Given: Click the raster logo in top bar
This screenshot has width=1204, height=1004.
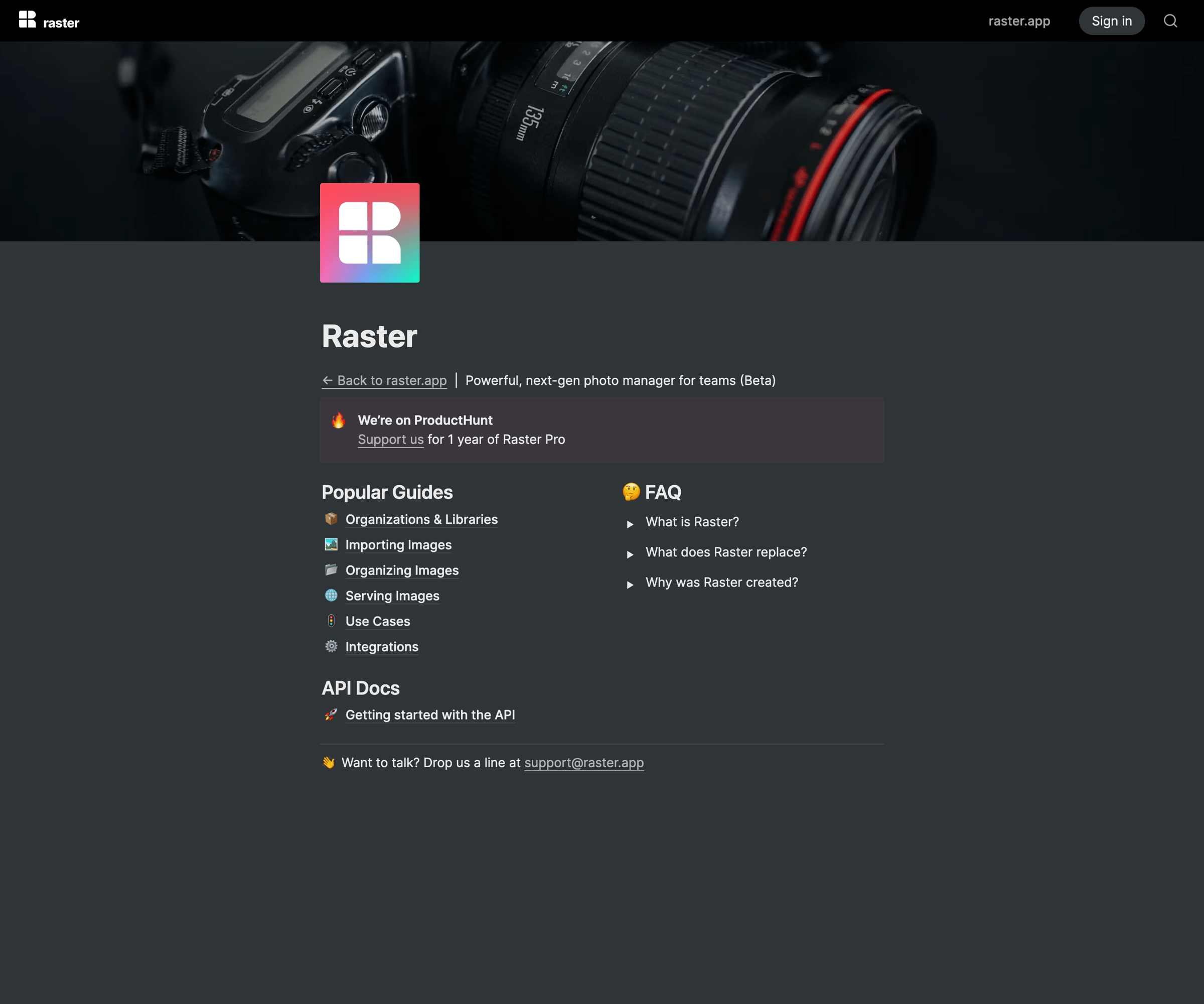Looking at the screenshot, I should pyautogui.click(x=49, y=21).
